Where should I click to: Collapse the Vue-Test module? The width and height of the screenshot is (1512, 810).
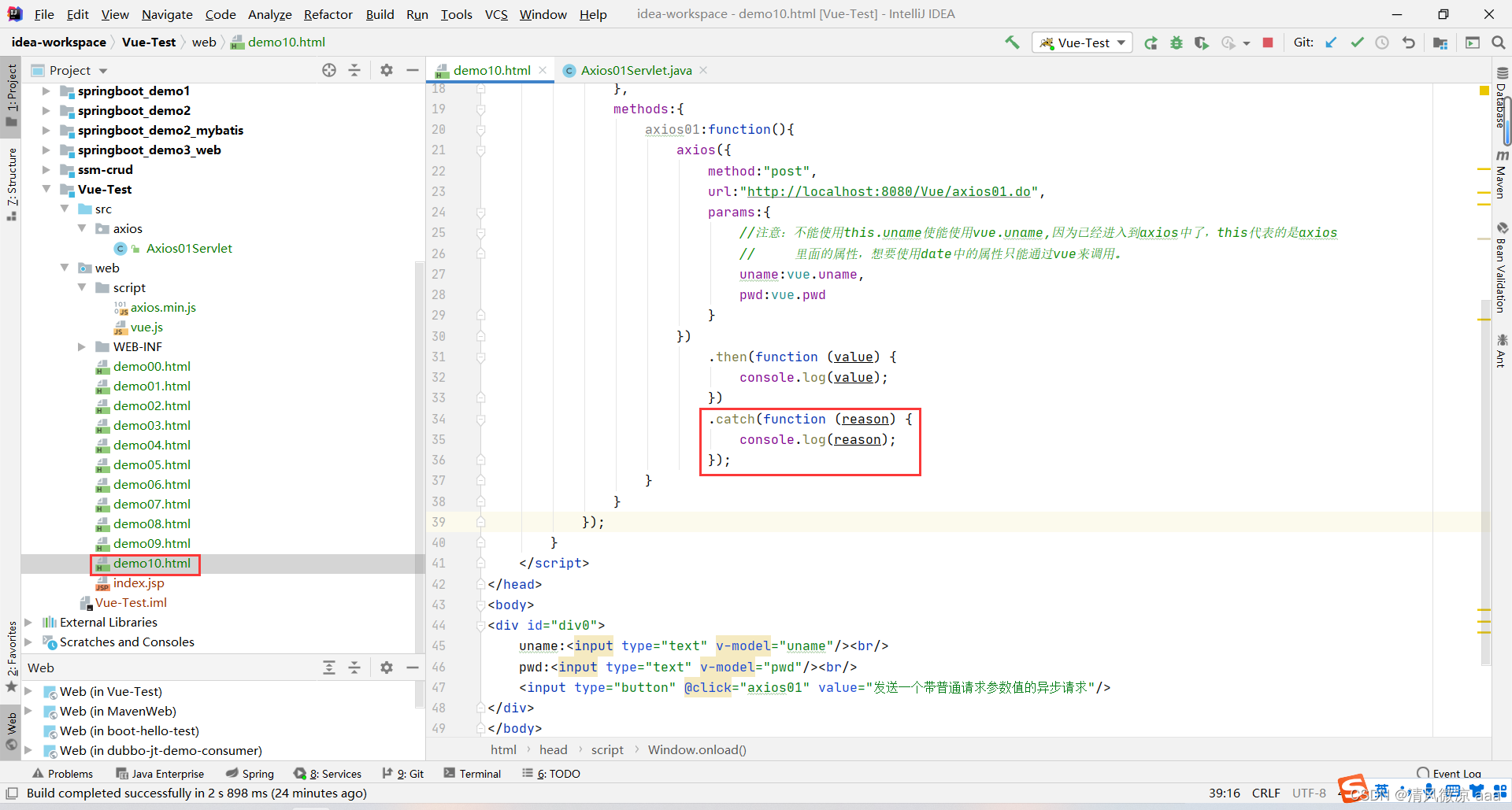pyautogui.click(x=46, y=189)
